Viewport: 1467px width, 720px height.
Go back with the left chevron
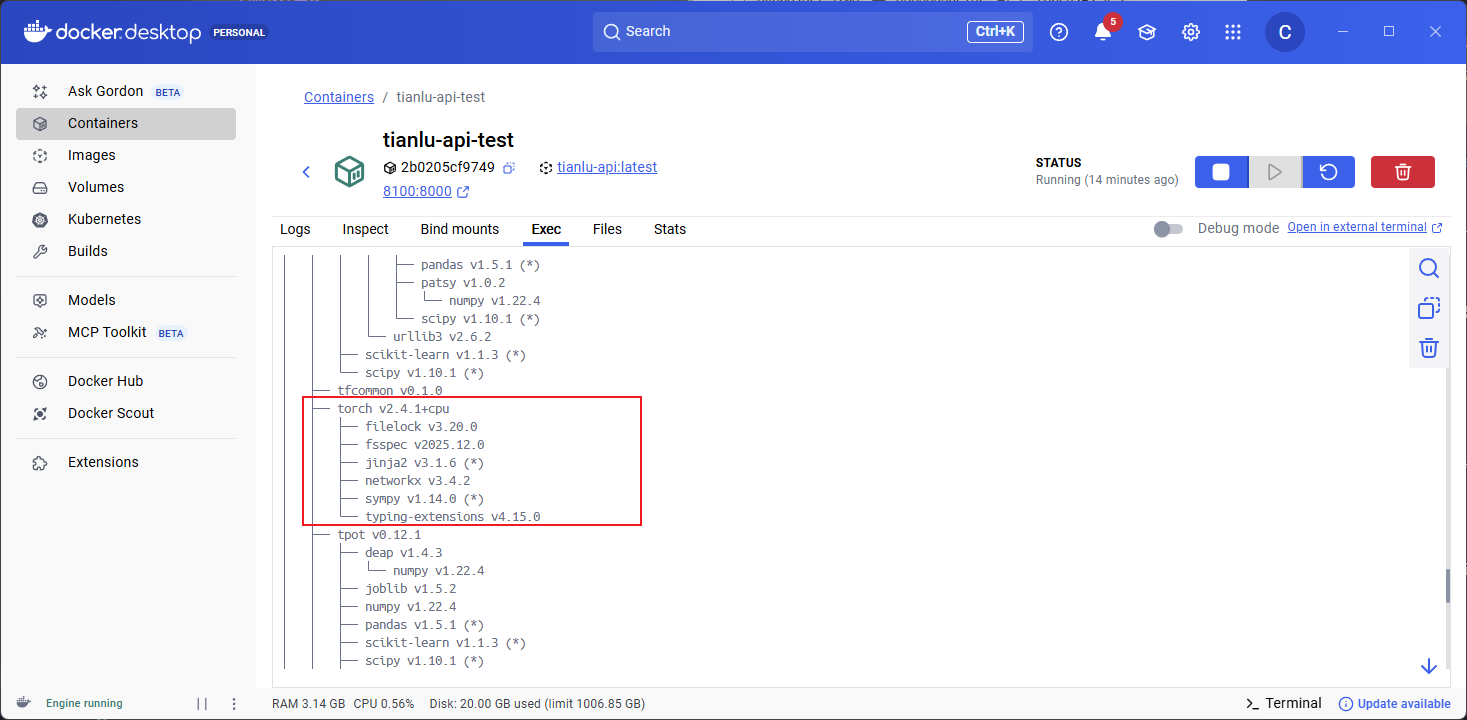(x=307, y=172)
